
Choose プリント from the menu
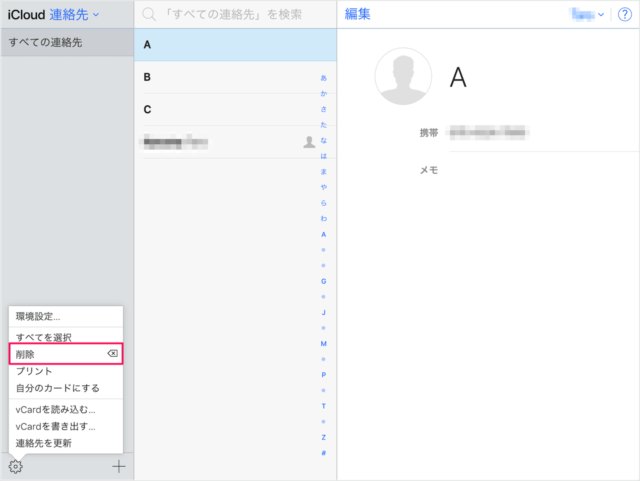(x=34, y=371)
